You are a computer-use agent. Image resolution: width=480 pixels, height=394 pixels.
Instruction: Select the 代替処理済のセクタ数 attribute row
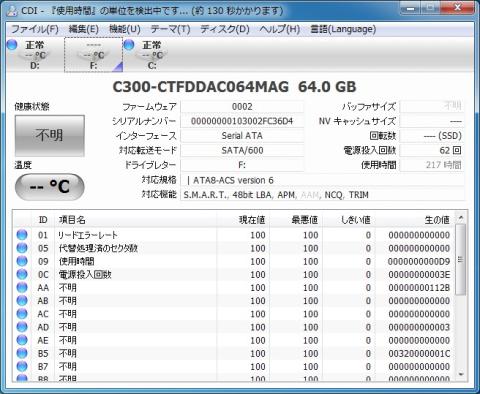coord(234,248)
